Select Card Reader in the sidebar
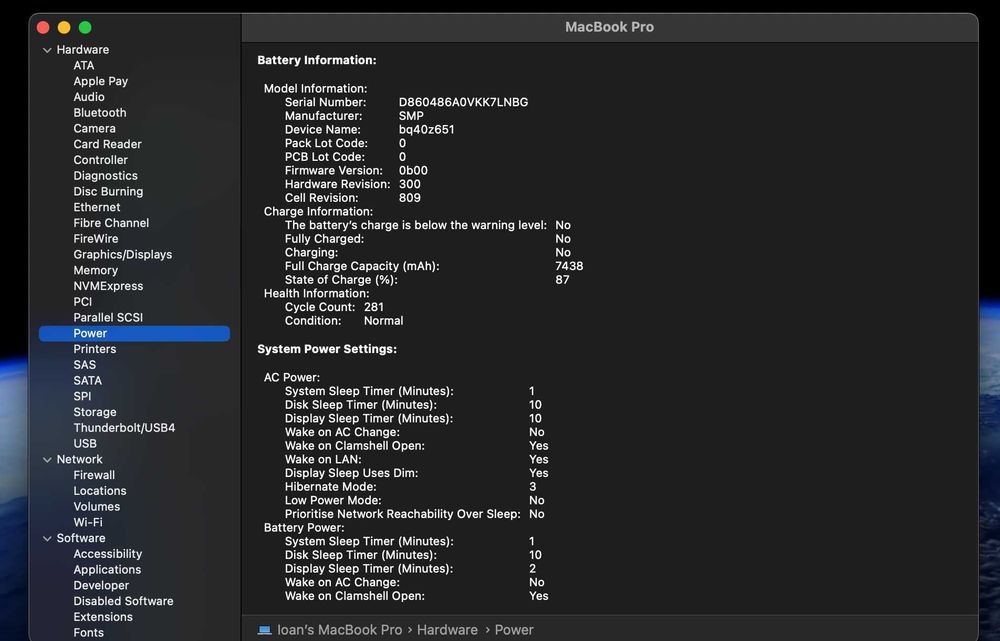Screen dimensions: 1000x641 click(107, 144)
